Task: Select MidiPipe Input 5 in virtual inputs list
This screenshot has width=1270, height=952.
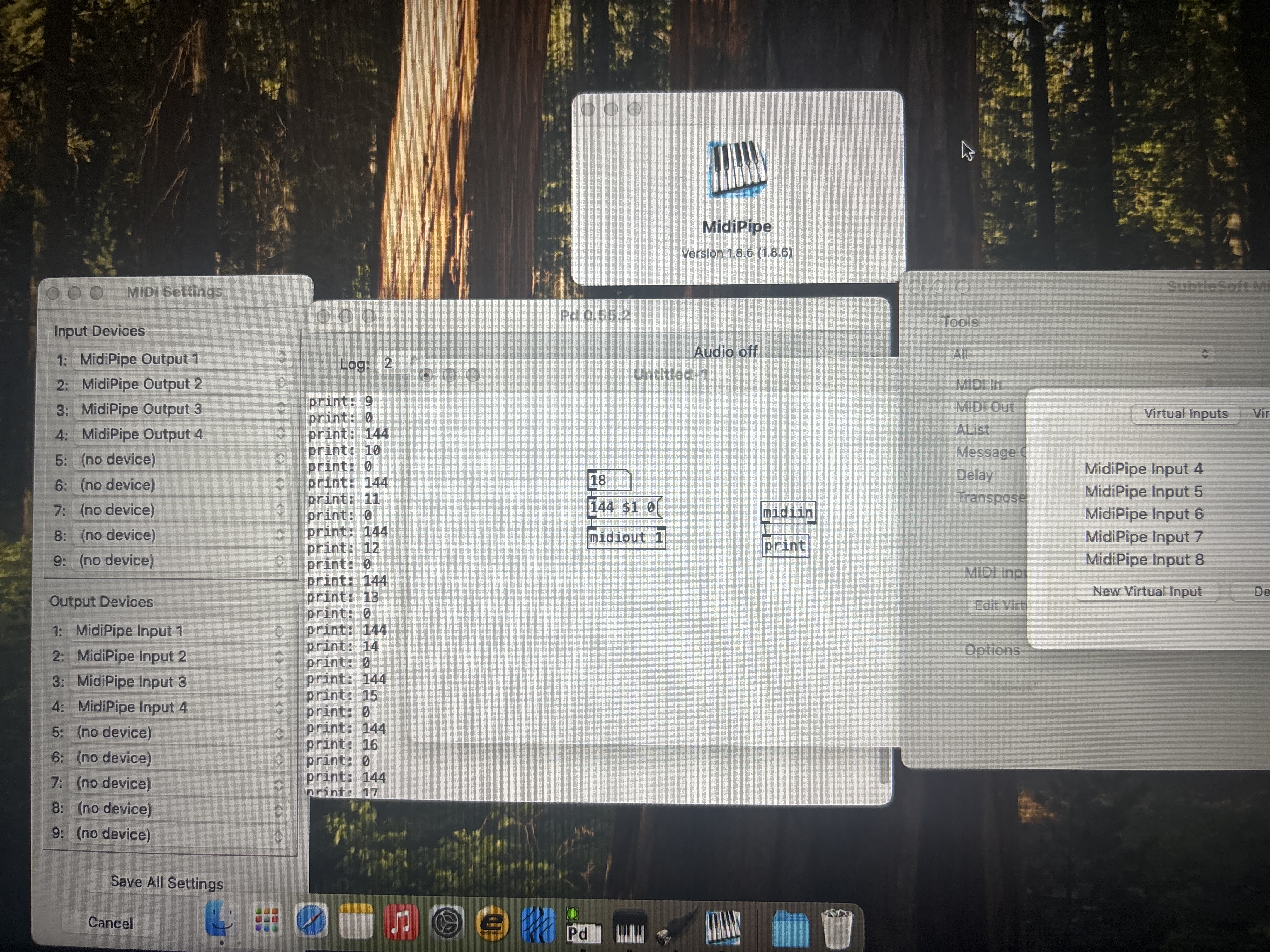Action: (1143, 491)
